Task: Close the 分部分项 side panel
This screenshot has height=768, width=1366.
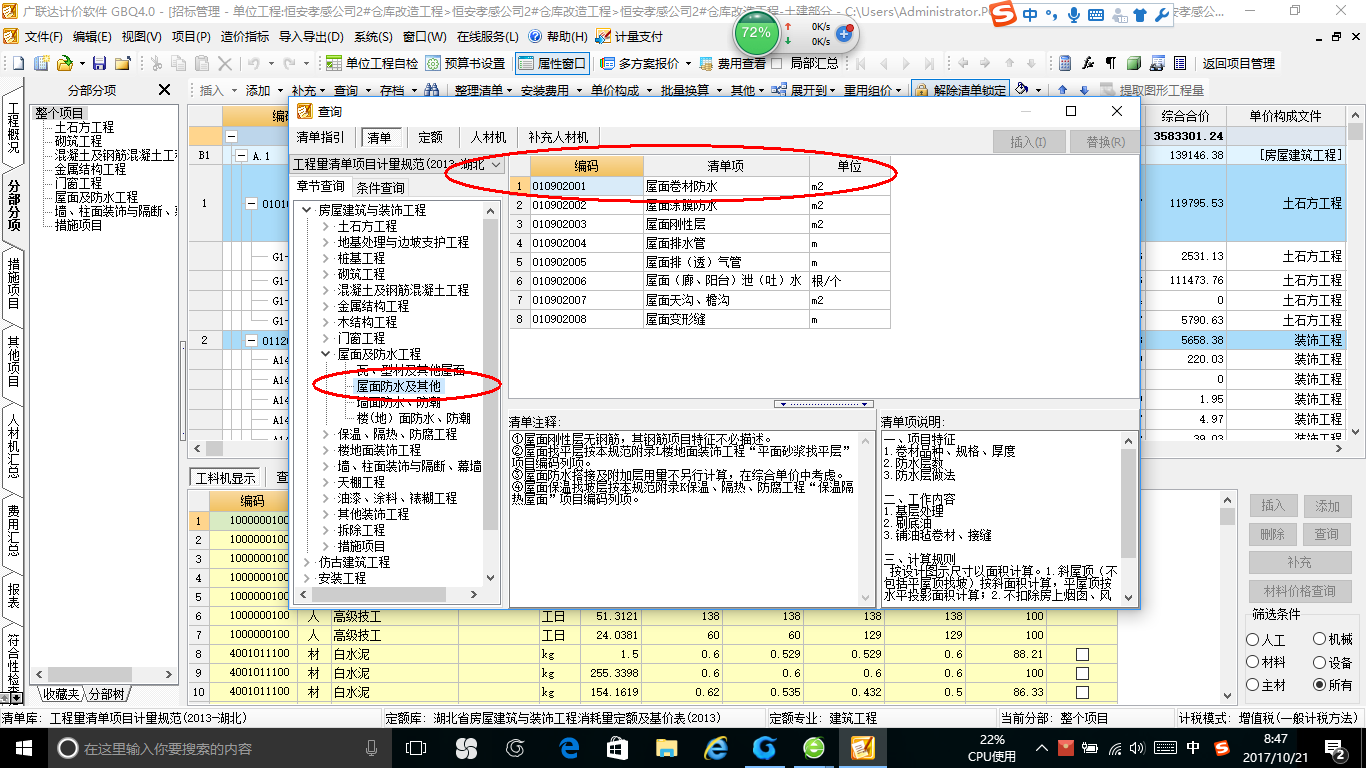Action: [x=165, y=90]
